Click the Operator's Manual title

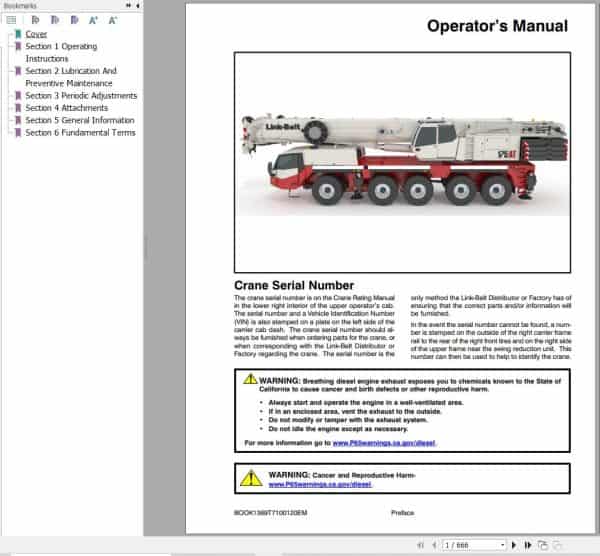pyautogui.click(x=497, y=26)
